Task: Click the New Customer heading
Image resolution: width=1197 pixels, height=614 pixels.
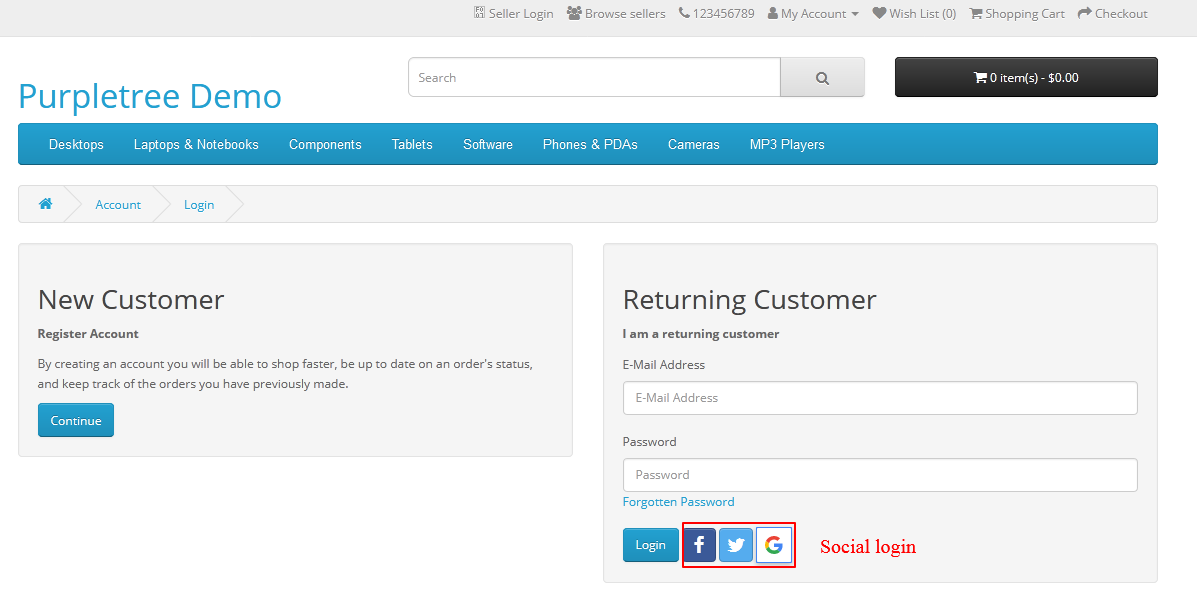Action: click(x=131, y=299)
